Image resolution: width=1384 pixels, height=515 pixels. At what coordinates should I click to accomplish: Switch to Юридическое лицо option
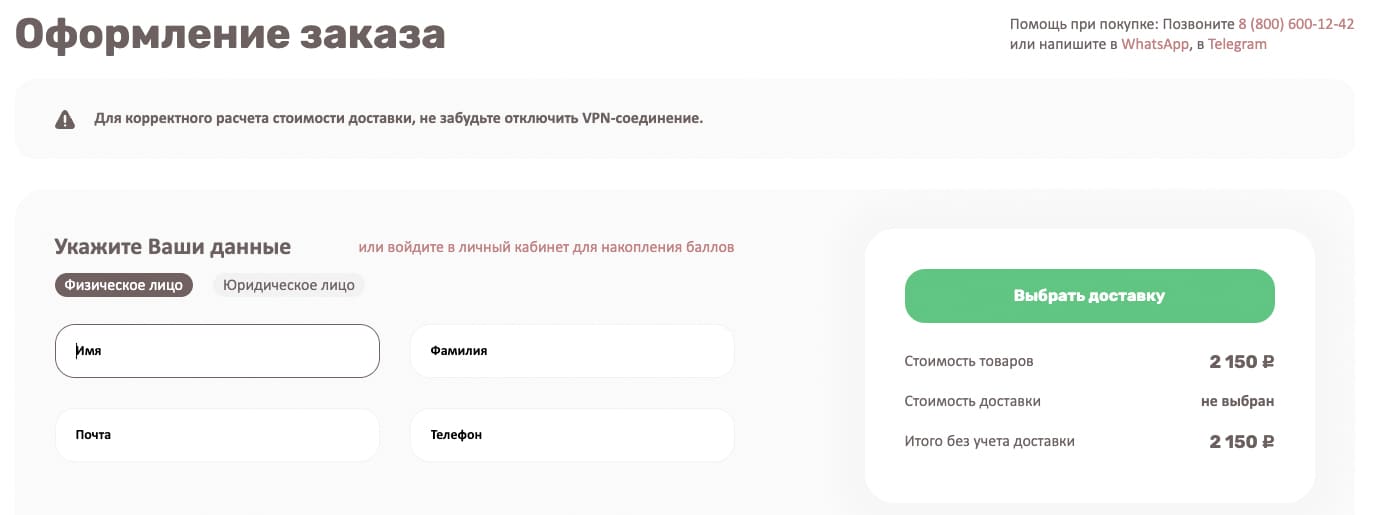pos(288,285)
